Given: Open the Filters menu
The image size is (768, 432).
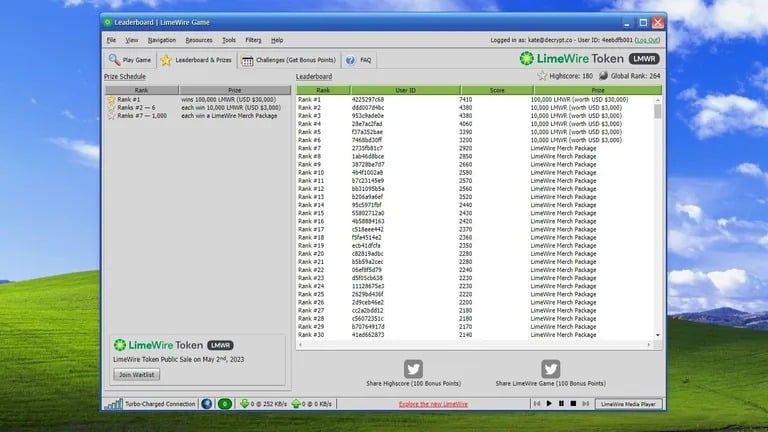Looking at the screenshot, I should coord(253,40).
